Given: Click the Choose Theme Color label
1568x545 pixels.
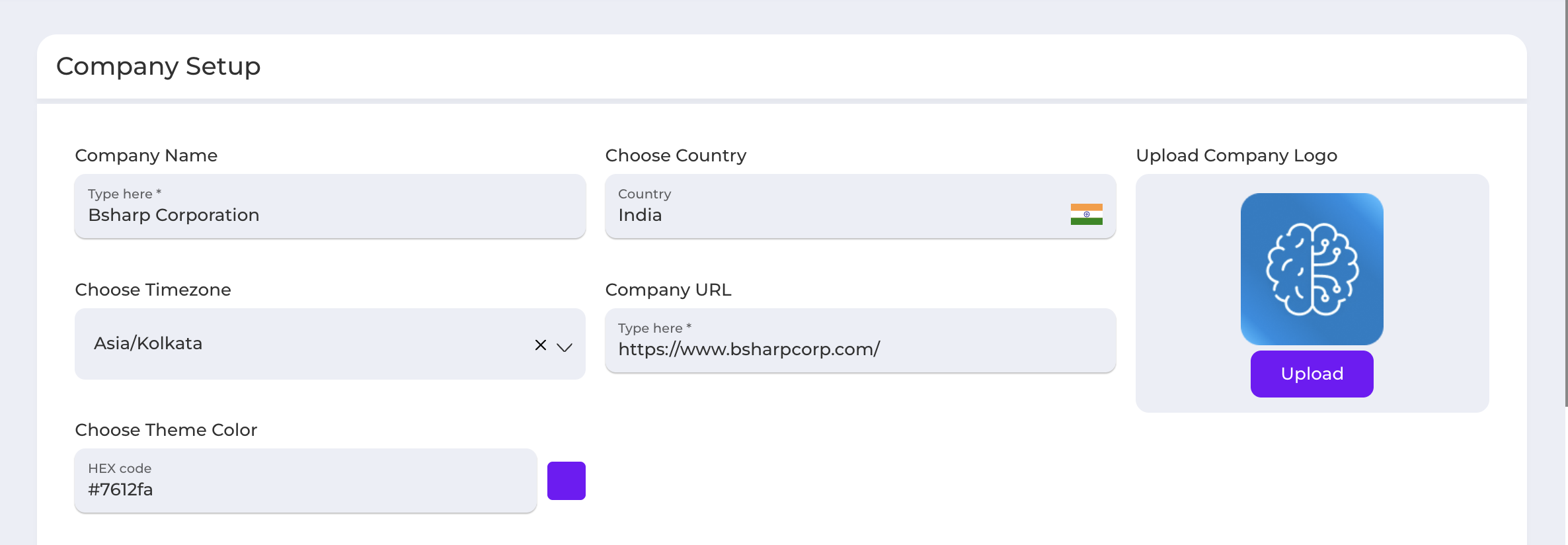Looking at the screenshot, I should [x=166, y=430].
